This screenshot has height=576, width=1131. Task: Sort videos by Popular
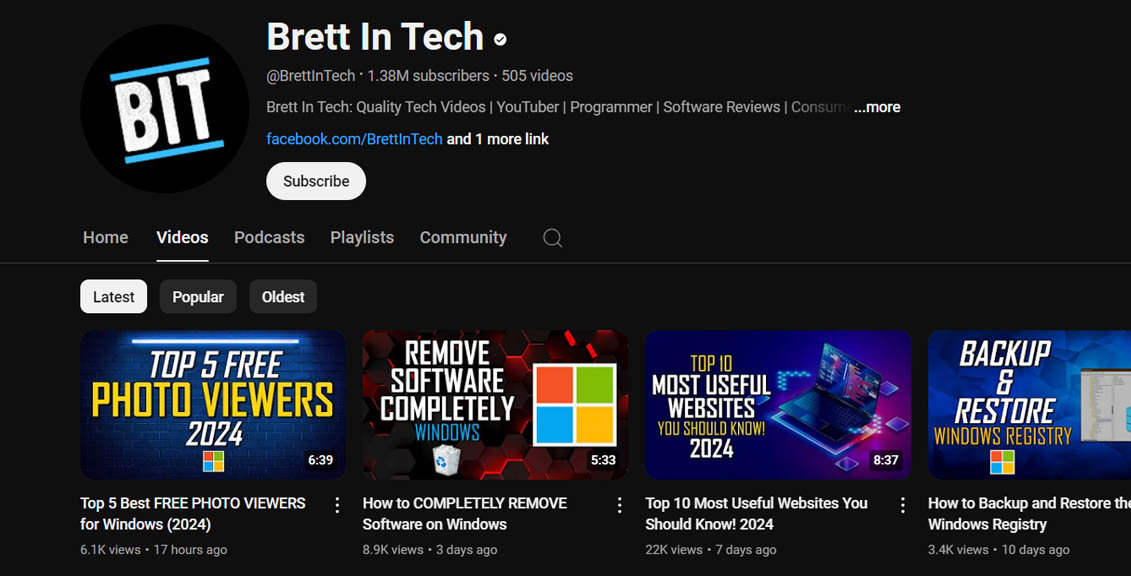198,296
